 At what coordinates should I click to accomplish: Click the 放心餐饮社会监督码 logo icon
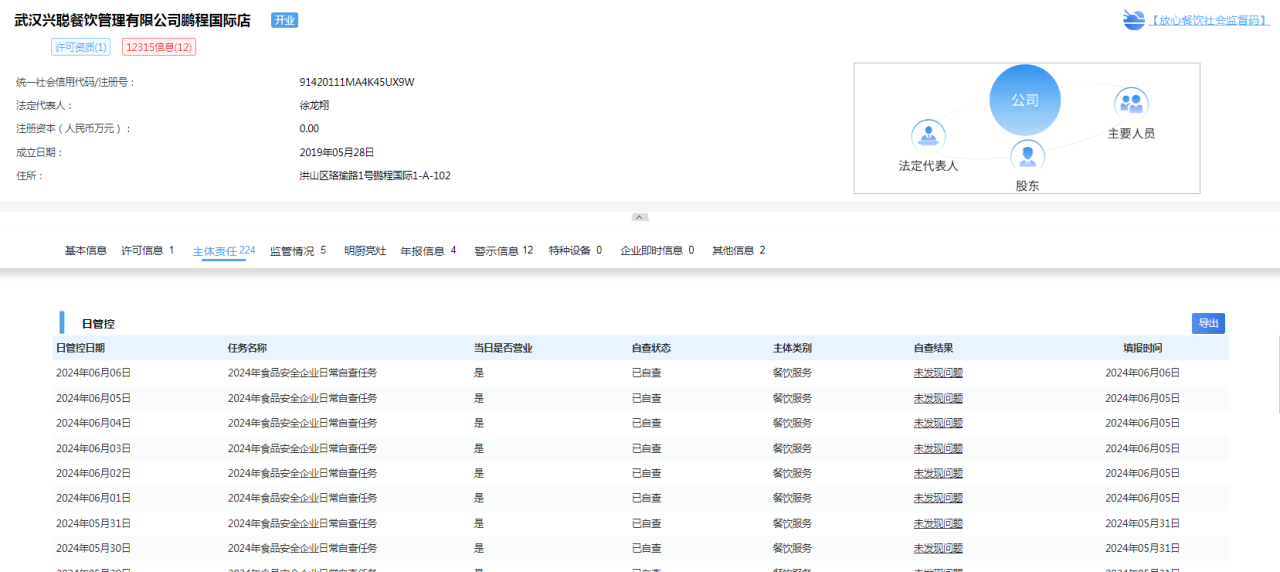[1133, 20]
